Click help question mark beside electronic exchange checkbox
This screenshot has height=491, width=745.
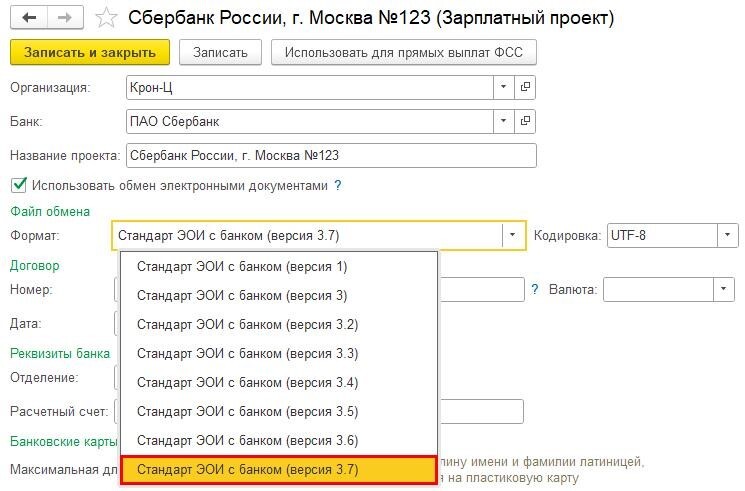[338, 185]
